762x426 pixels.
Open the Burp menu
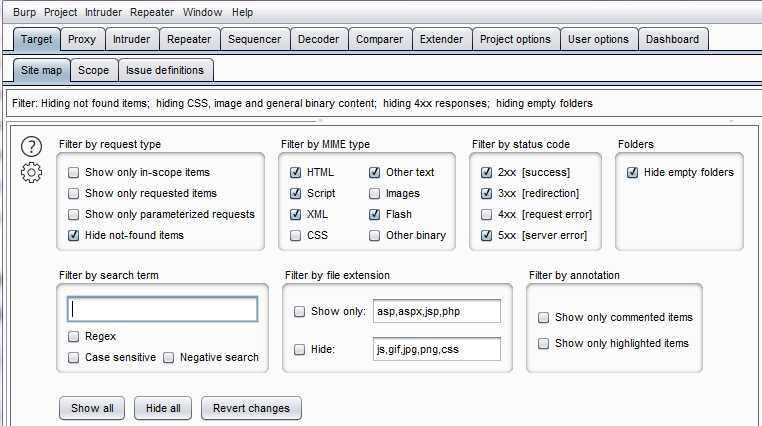24,12
